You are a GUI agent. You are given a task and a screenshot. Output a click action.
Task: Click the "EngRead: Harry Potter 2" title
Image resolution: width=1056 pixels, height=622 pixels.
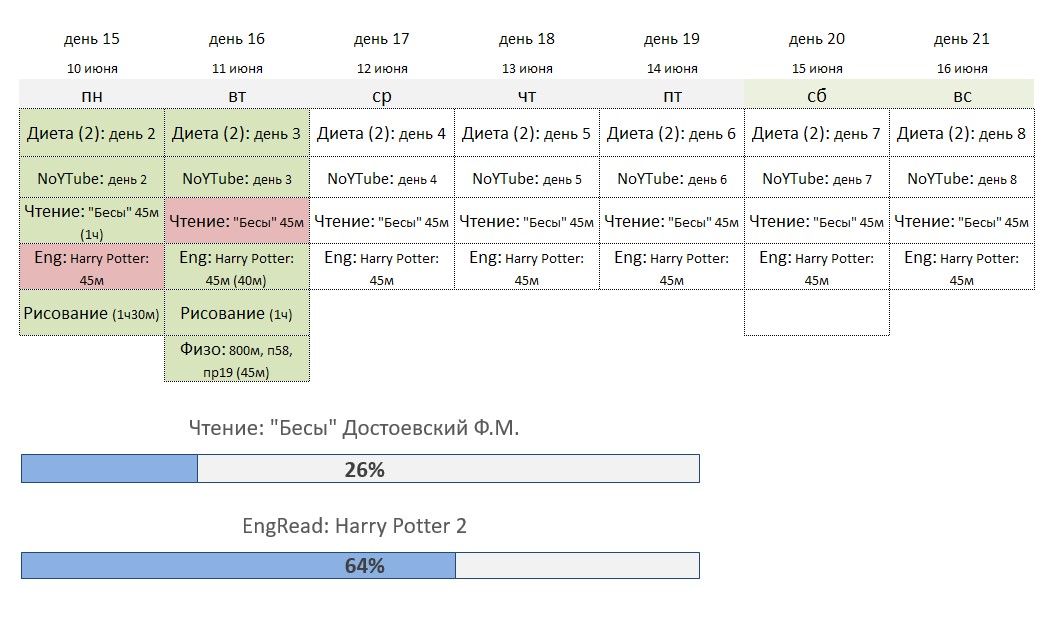click(354, 526)
